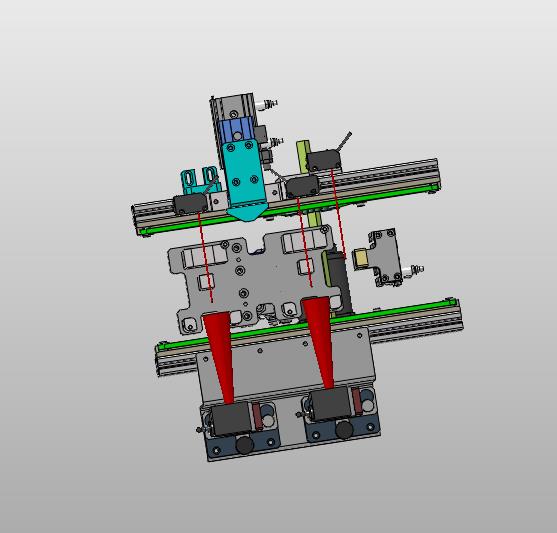
Task: Select the leftmost dashed red line
Action: coord(205,258)
